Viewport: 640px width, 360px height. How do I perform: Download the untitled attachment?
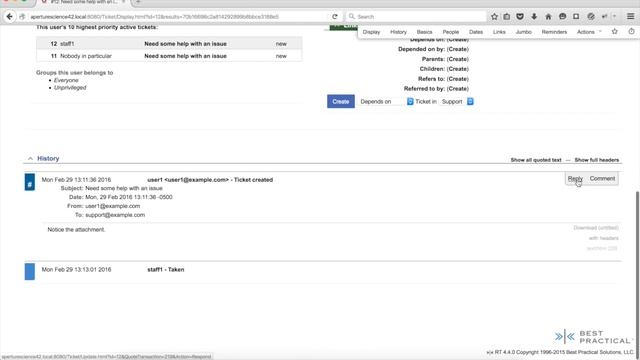point(596,228)
